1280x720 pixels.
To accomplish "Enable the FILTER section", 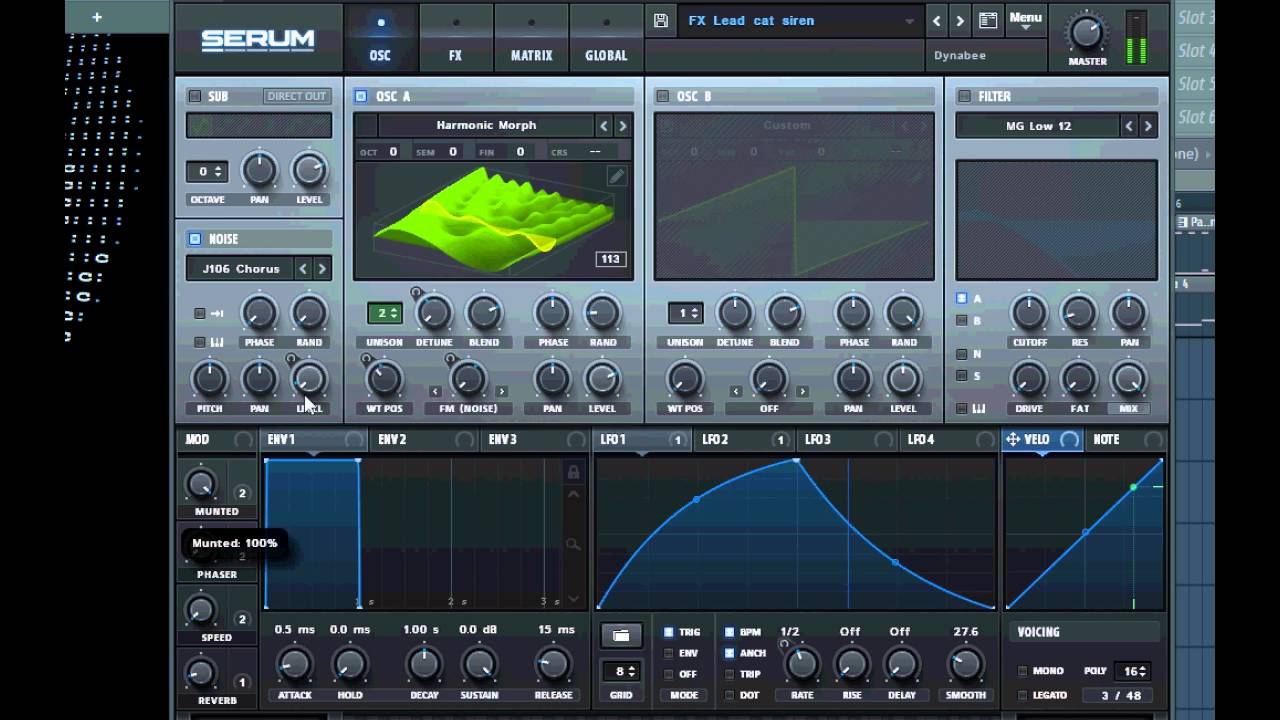I will click(x=964, y=96).
